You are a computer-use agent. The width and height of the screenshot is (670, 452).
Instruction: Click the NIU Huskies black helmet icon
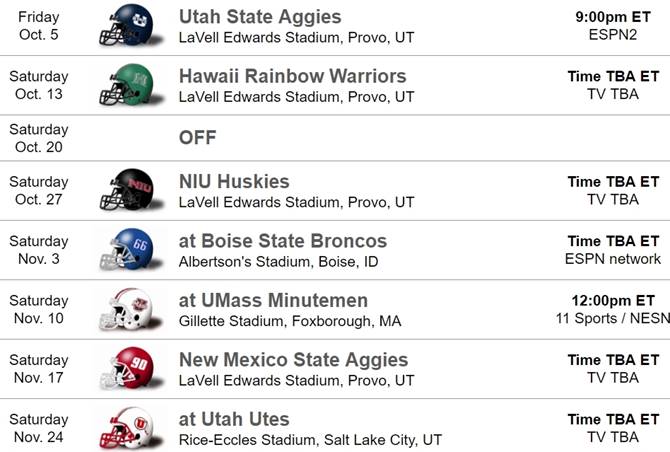click(x=125, y=190)
